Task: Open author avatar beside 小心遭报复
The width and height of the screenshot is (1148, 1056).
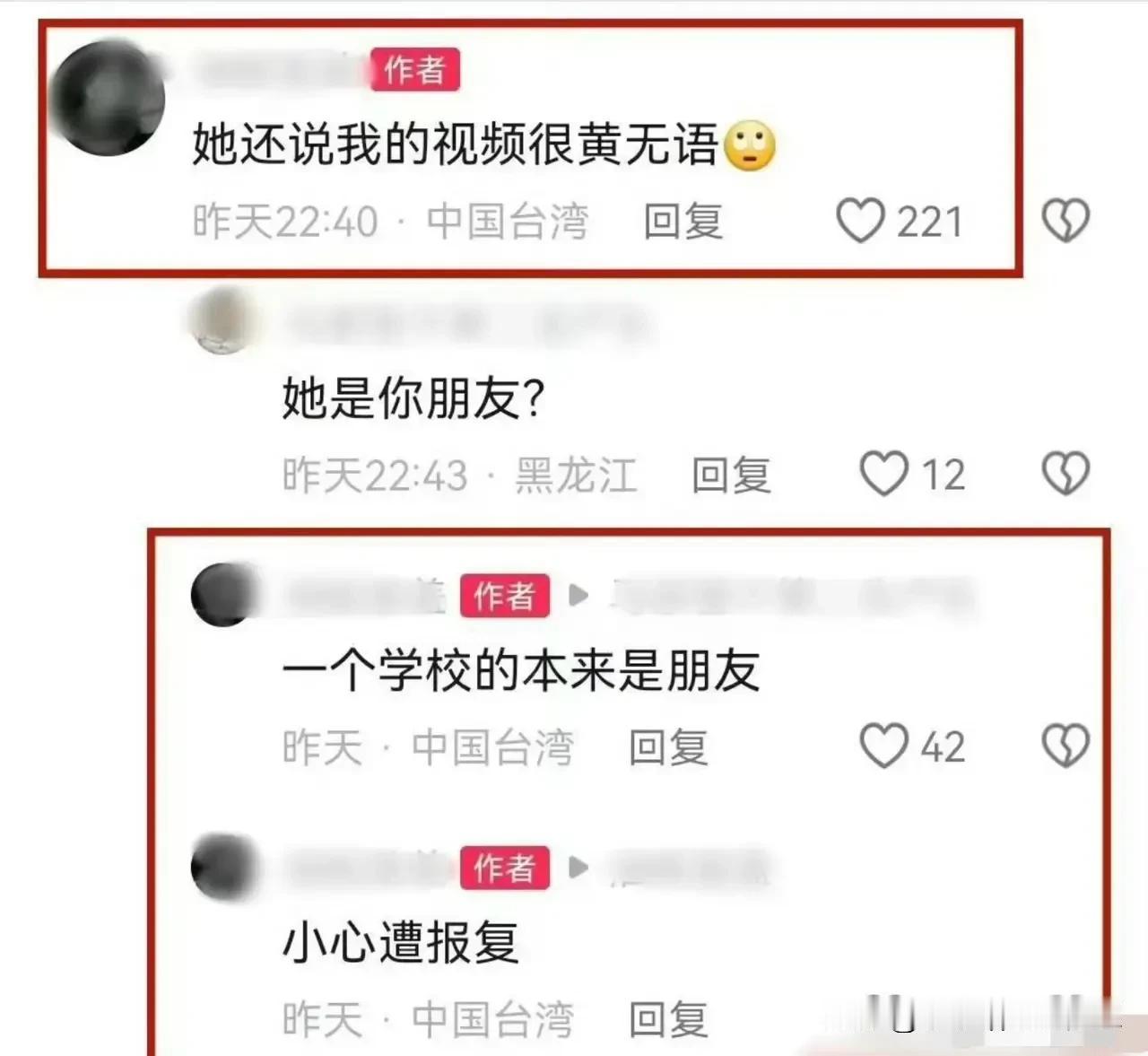Action: click(223, 867)
